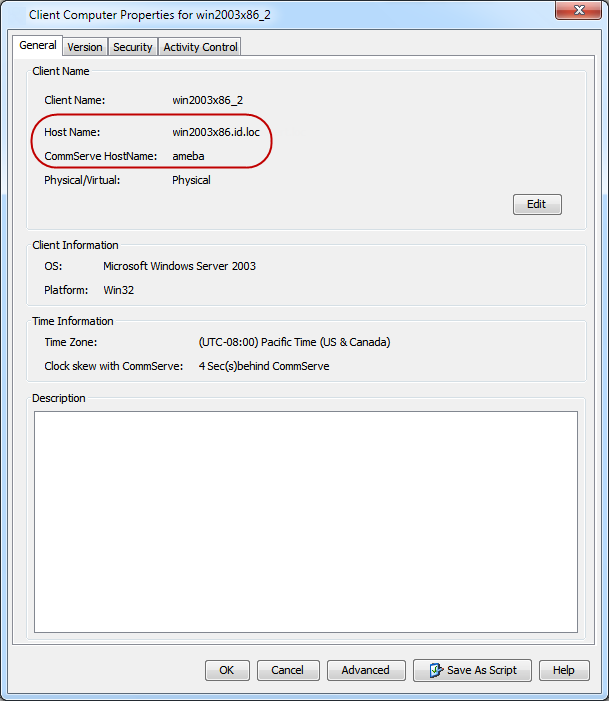The image size is (609, 701).
Task: Click the Pacific Time zone value
Action: tap(294, 342)
